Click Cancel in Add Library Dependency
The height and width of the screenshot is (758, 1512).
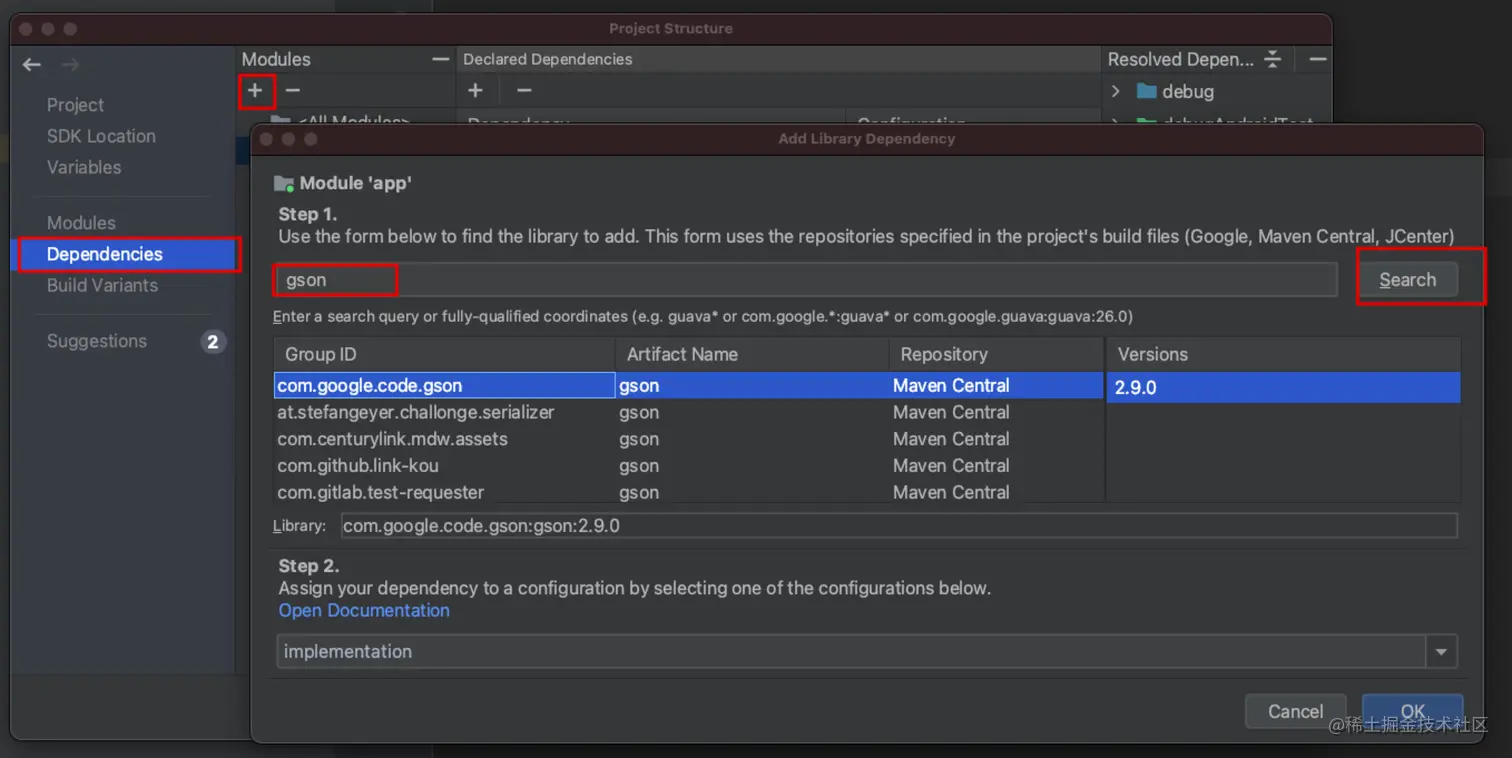pos(1295,712)
